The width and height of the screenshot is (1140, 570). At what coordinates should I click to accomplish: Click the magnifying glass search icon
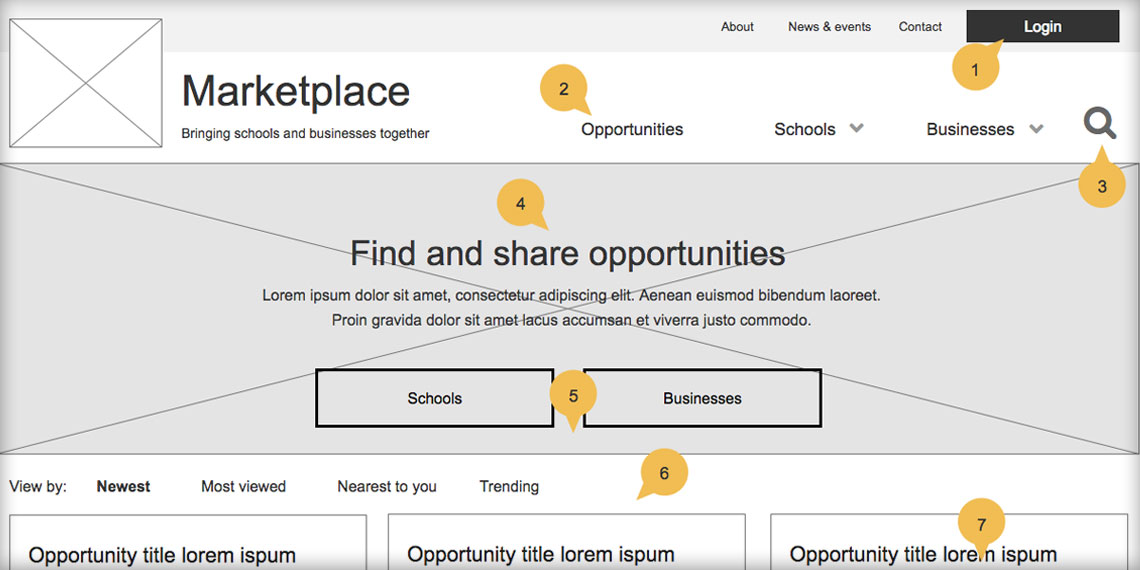point(1099,124)
